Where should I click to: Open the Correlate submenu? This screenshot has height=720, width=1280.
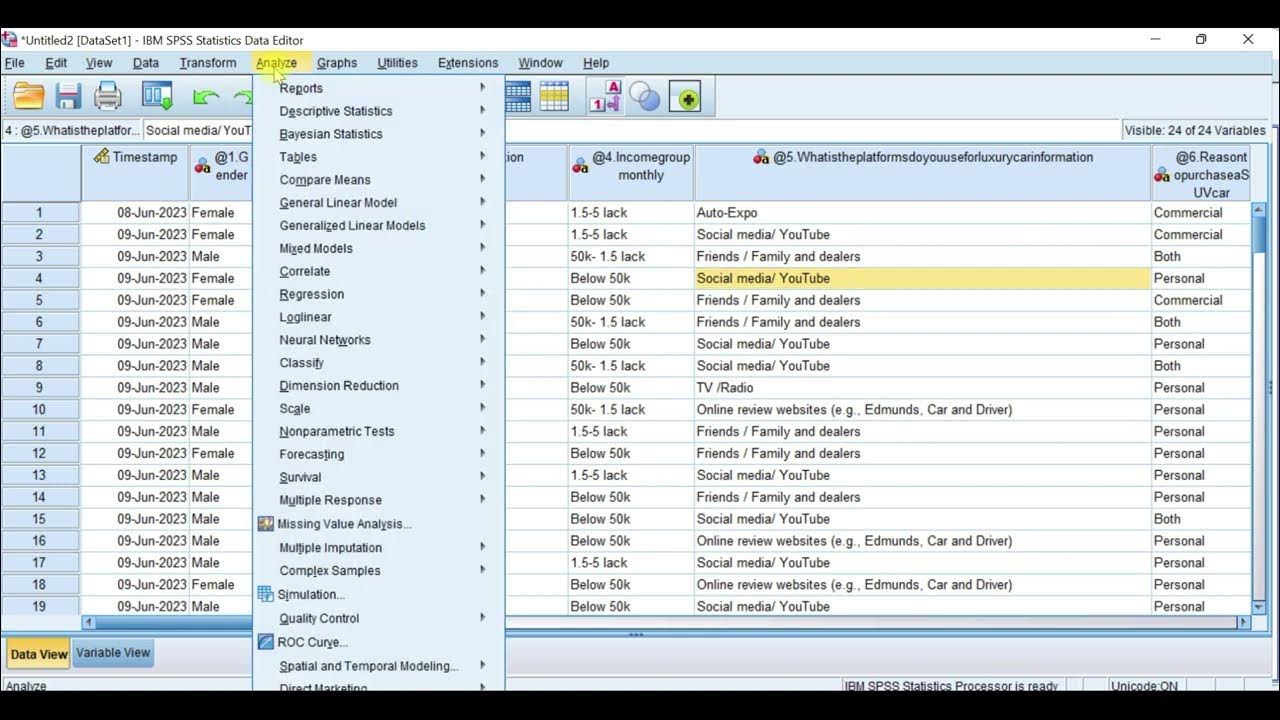[x=379, y=271]
